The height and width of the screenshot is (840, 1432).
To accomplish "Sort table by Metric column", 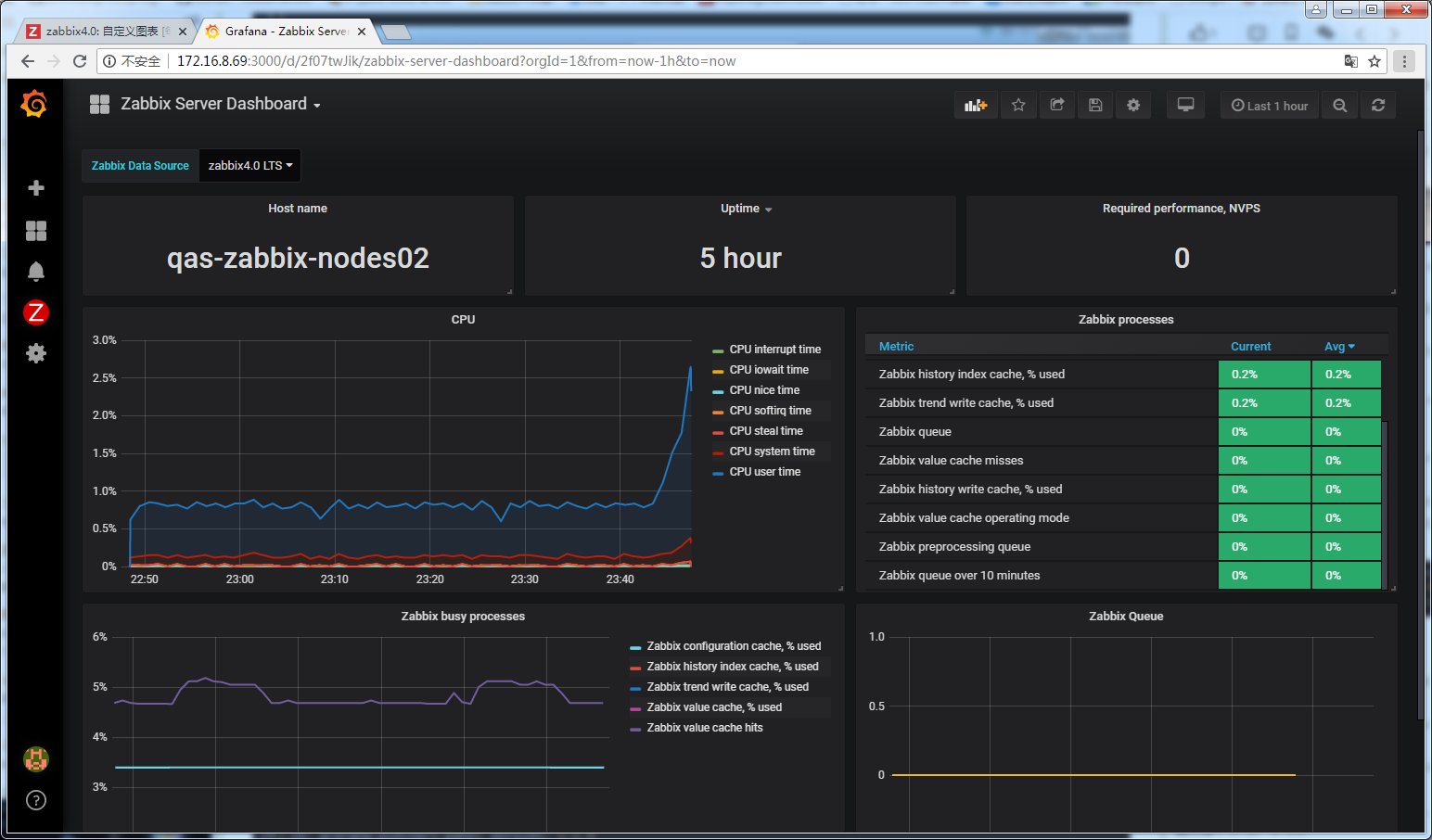I will [896, 347].
